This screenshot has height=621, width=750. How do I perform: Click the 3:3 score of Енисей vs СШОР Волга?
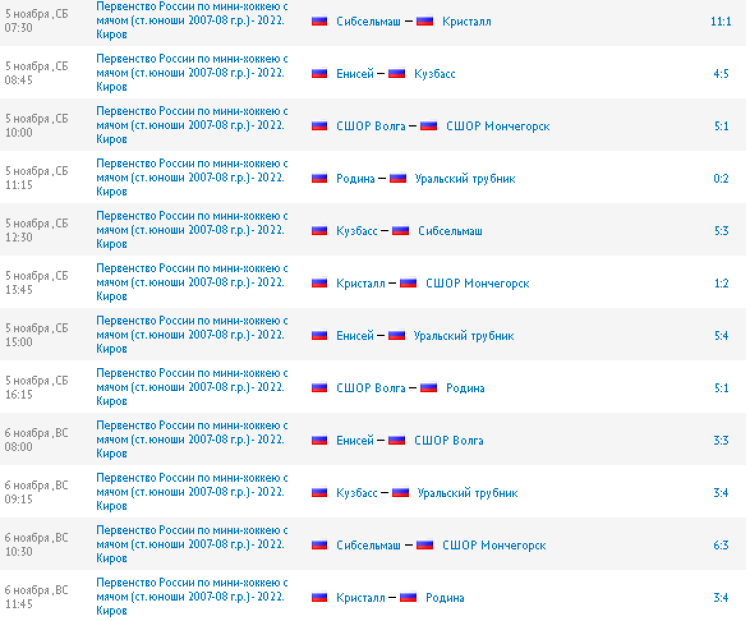coord(721,441)
